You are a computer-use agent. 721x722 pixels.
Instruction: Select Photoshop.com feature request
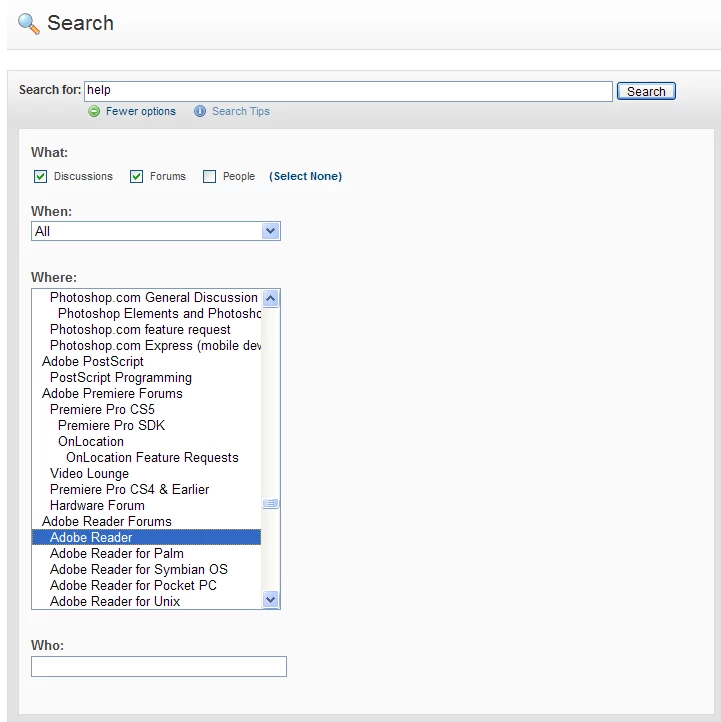click(x=146, y=330)
